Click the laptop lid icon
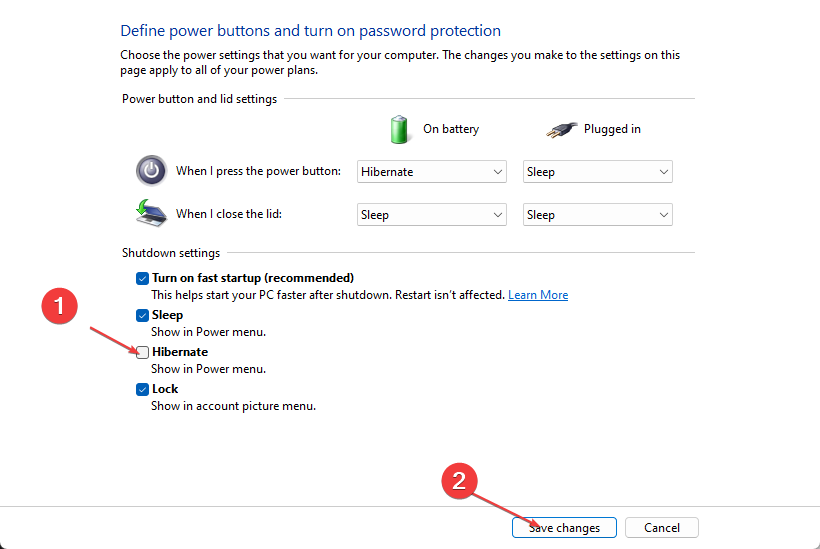This screenshot has width=820, height=549. [x=151, y=214]
